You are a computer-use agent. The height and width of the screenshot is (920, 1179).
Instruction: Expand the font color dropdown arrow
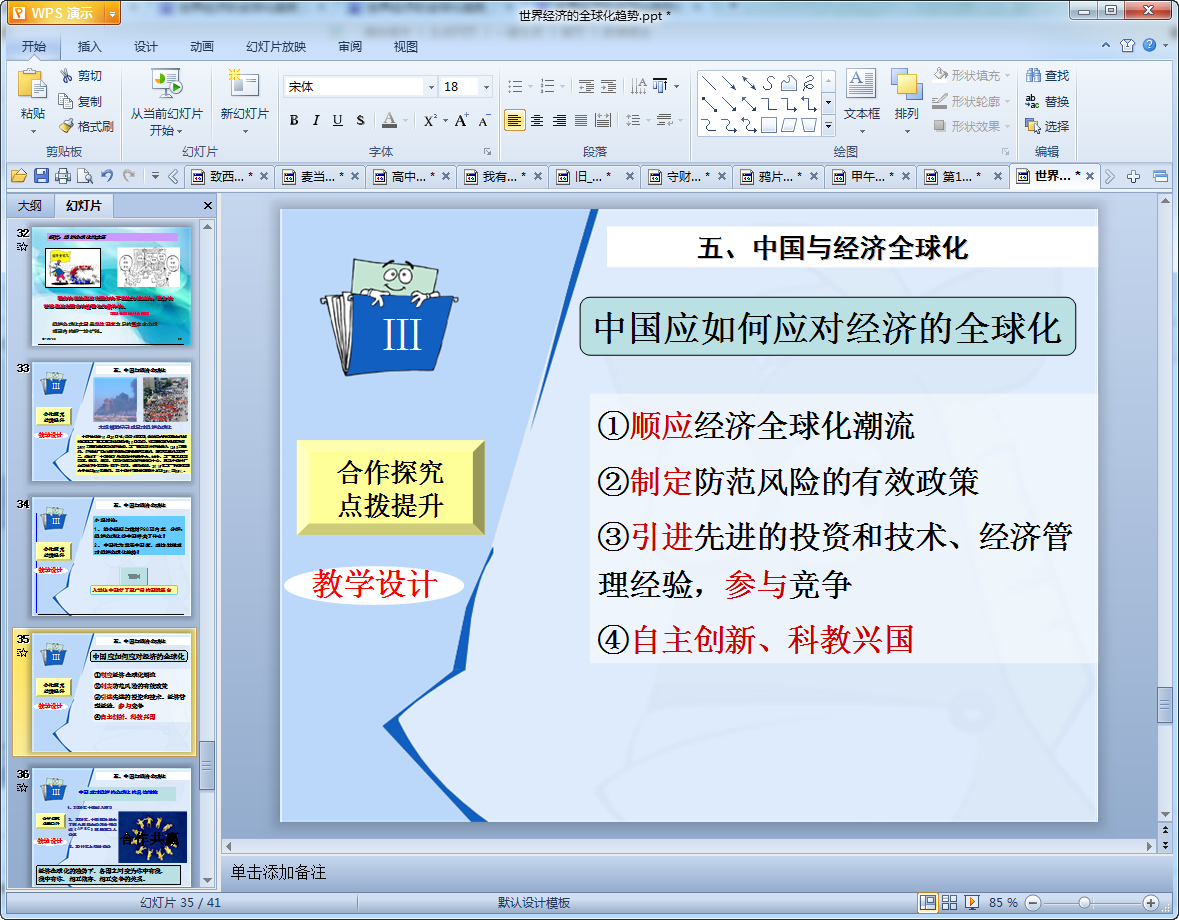click(405, 120)
